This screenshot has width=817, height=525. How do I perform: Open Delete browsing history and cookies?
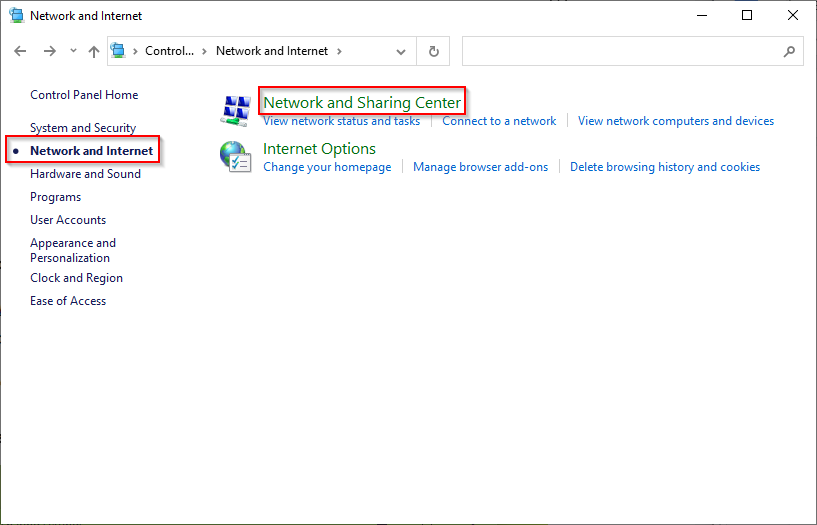point(665,167)
